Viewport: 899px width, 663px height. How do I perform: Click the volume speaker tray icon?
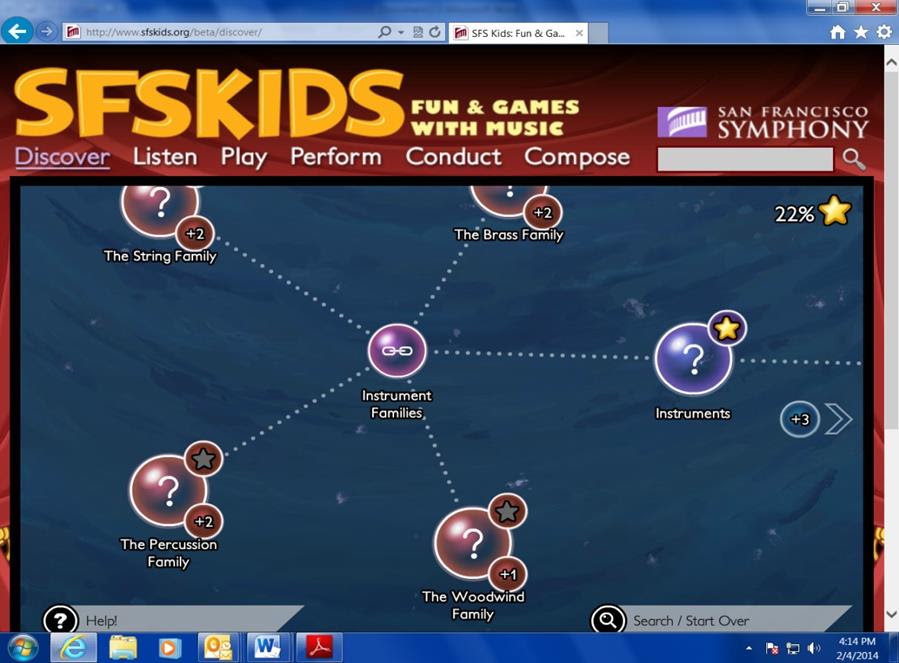coord(814,648)
